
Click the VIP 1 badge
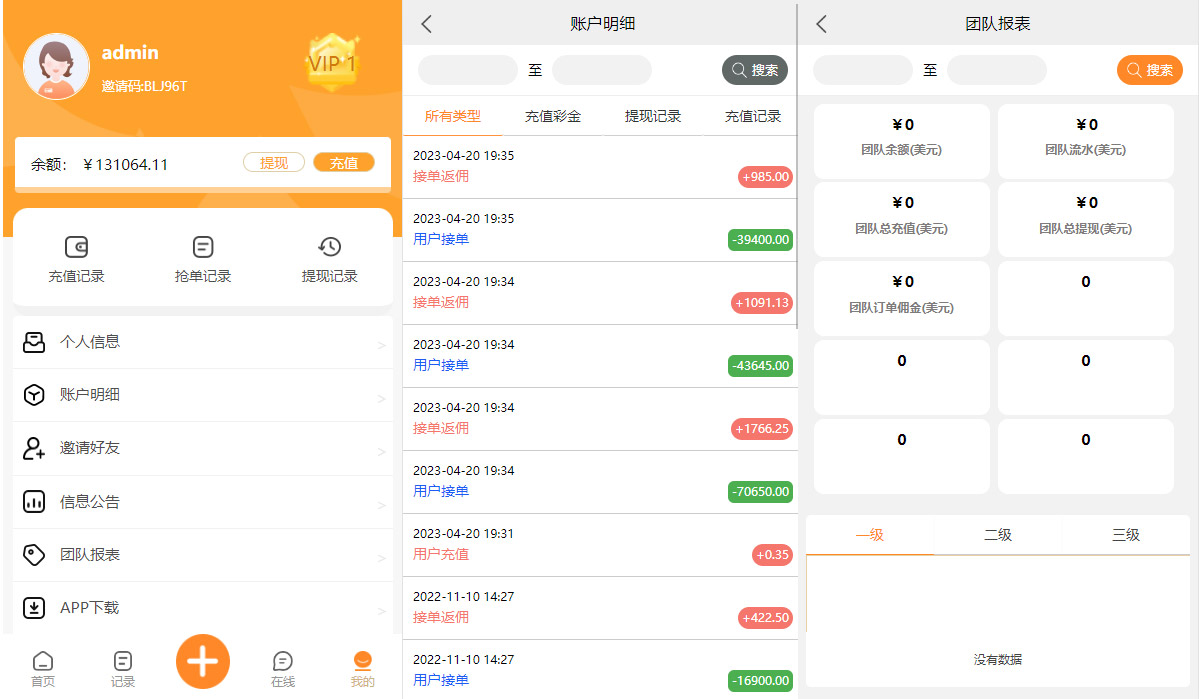click(332, 63)
